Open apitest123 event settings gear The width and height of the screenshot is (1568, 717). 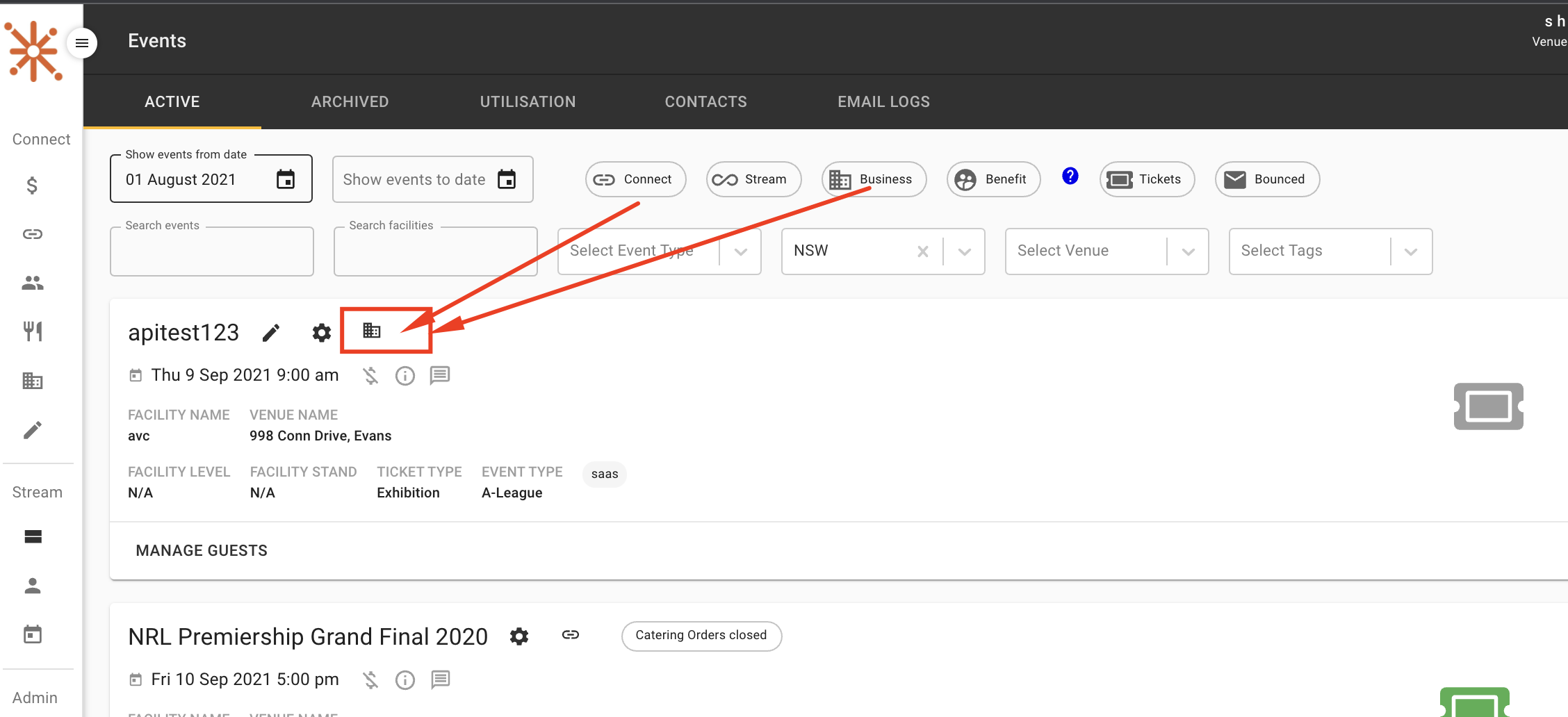[x=321, y=333]
